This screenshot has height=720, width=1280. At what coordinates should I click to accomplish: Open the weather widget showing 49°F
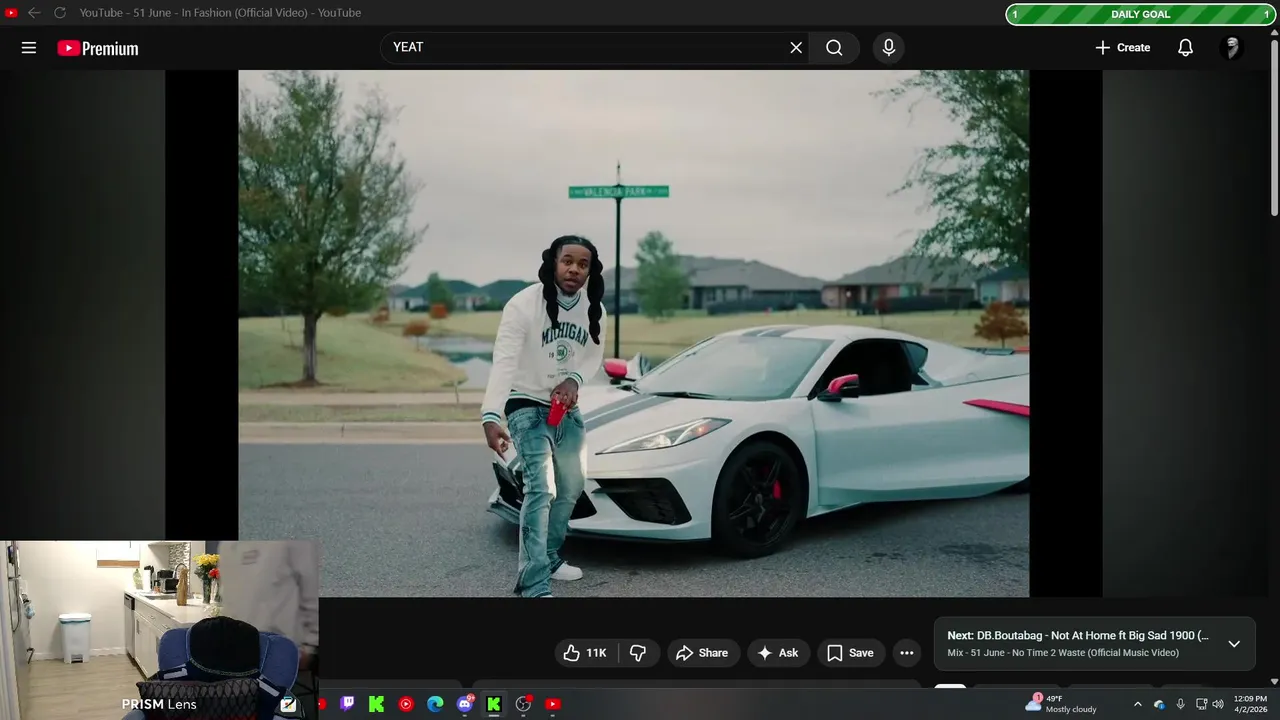tap(1061, 704)
